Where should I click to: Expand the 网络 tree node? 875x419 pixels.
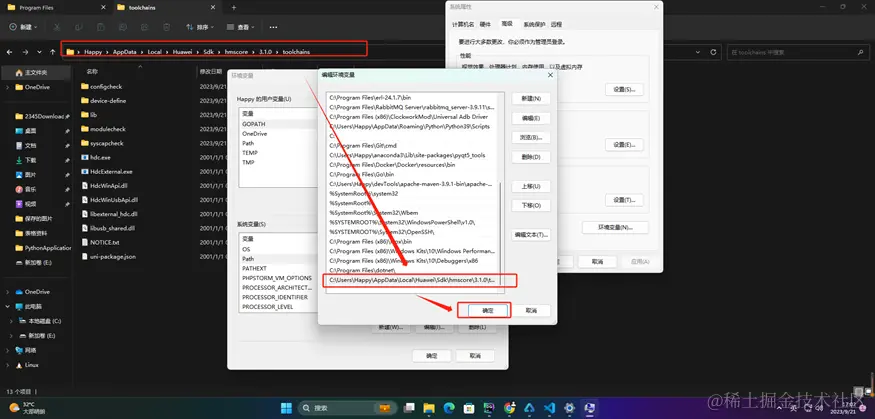7,350
